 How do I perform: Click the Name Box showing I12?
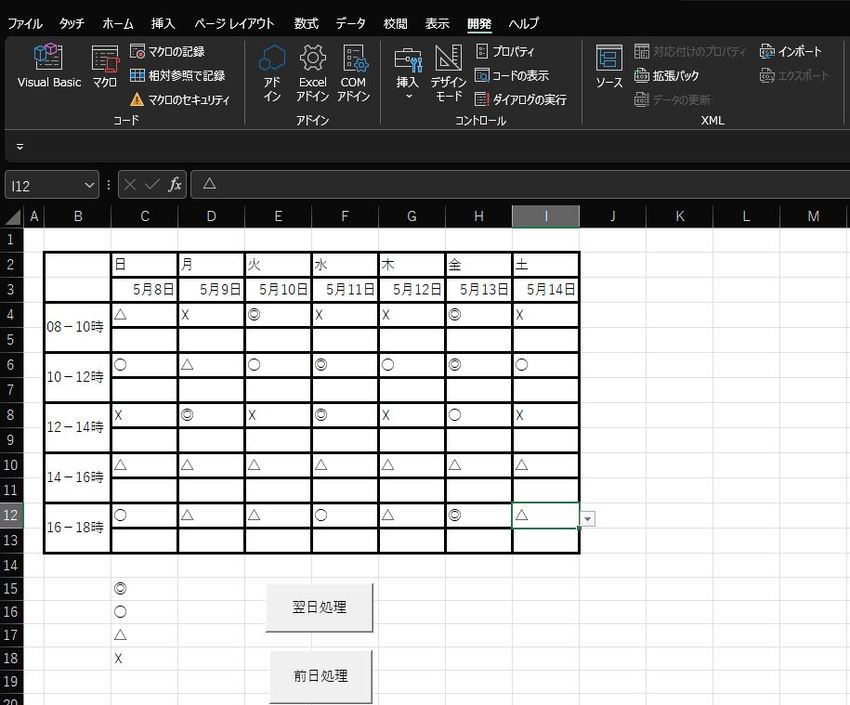[43, 185]
